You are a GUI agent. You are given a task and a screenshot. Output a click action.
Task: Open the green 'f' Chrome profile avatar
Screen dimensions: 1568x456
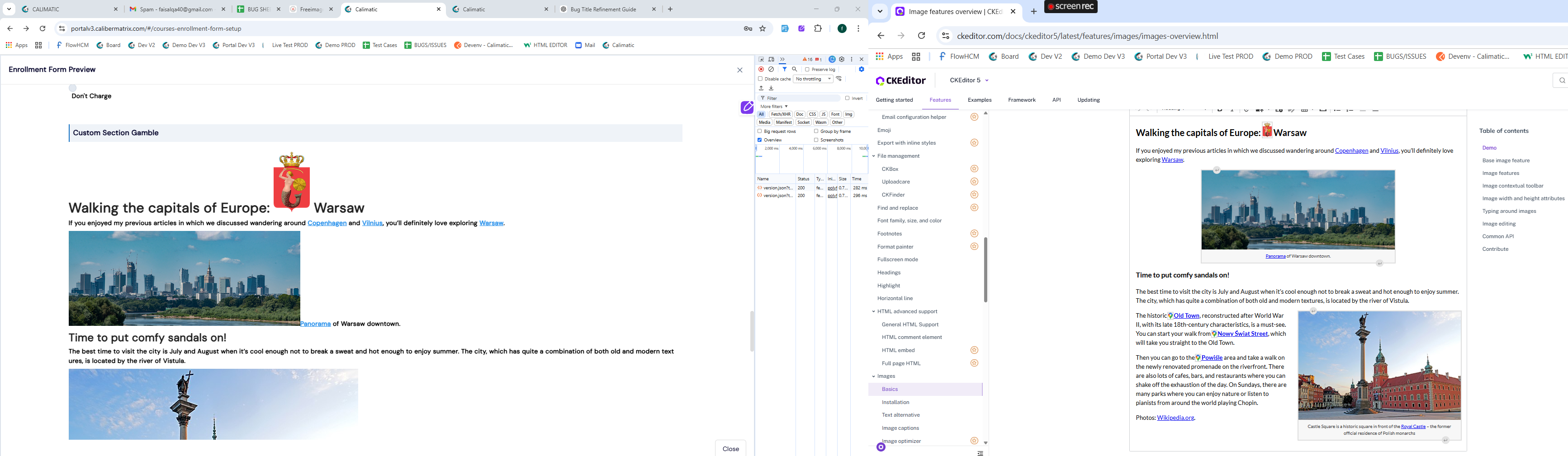[842, 28]
